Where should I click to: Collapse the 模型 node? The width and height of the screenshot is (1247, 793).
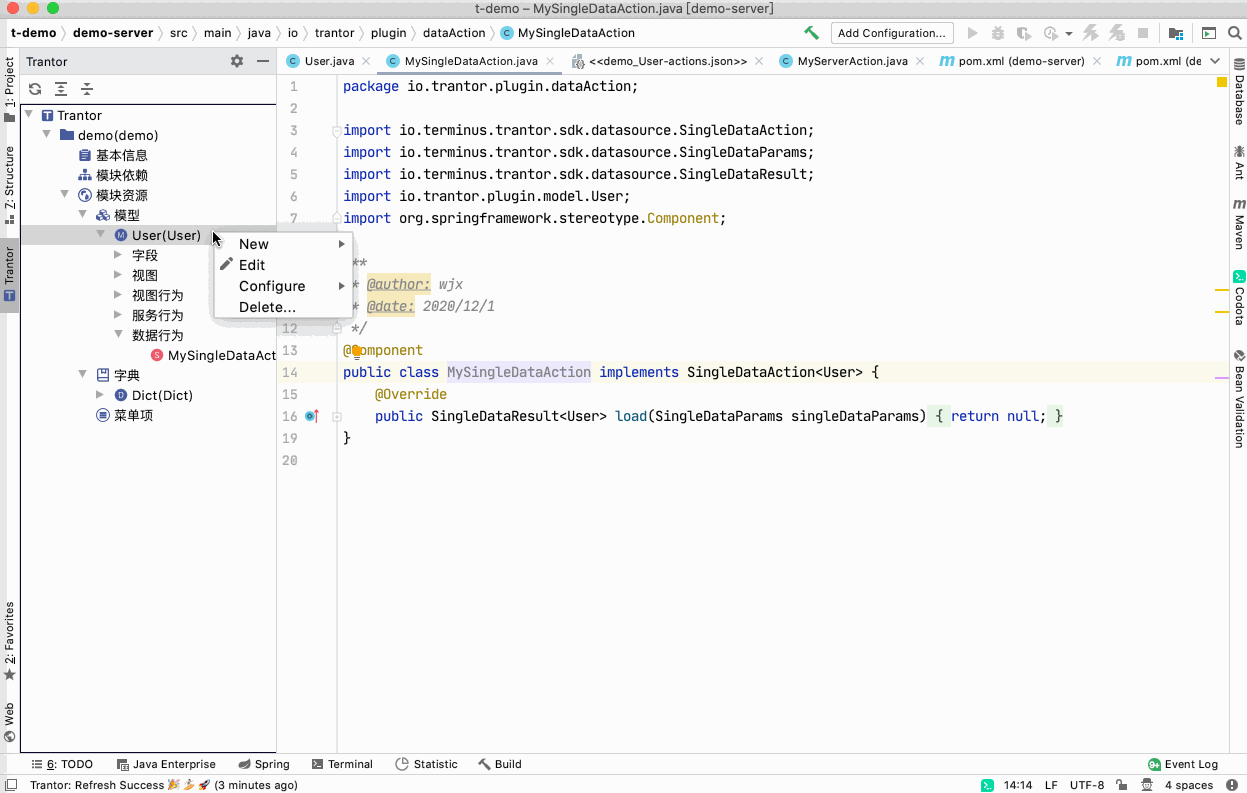(x=83, y=215)
